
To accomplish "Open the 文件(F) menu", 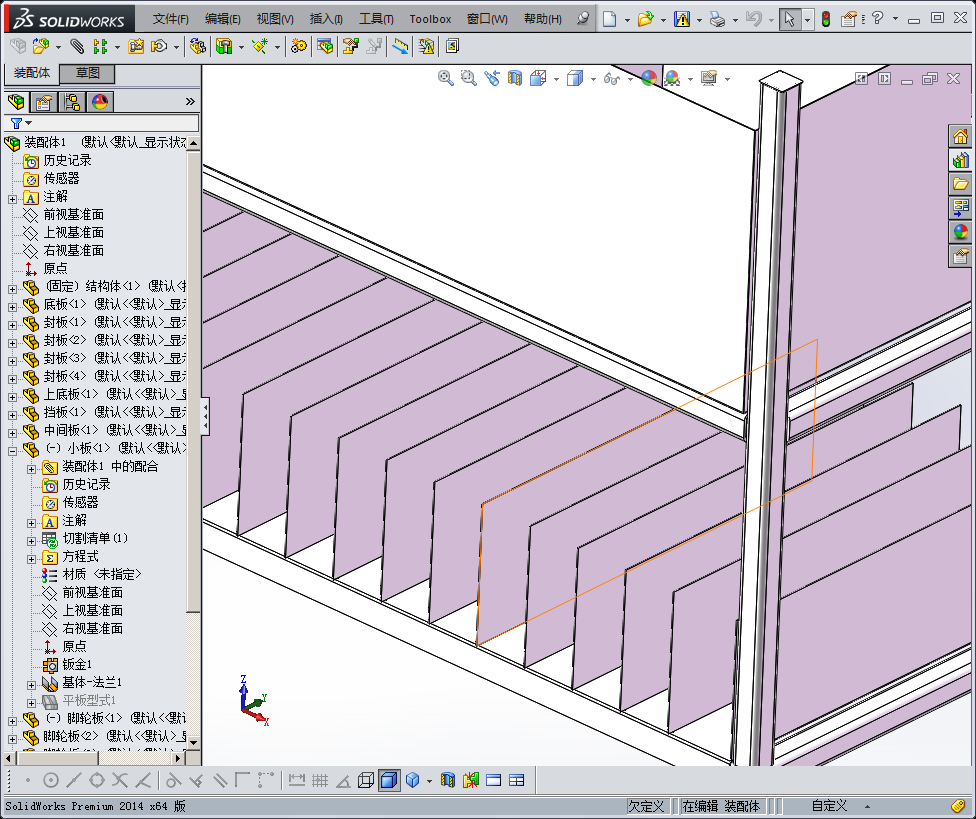I will 171,19.
